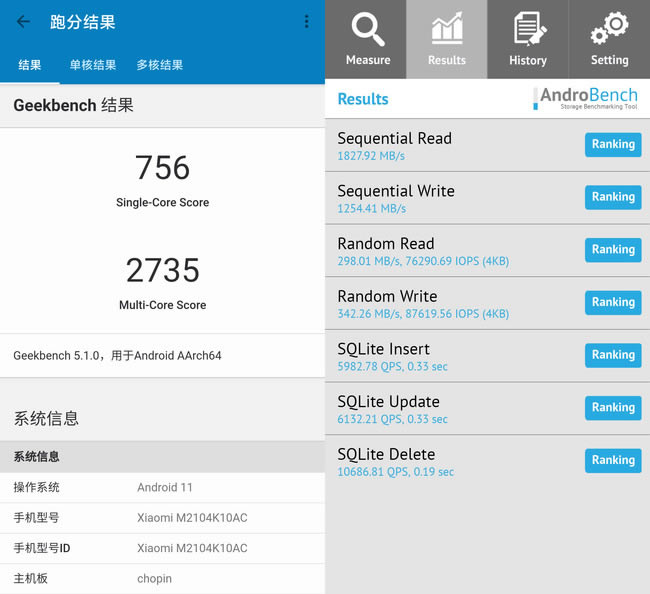Open Ranking for Random Write

click(x=612, y=302)
